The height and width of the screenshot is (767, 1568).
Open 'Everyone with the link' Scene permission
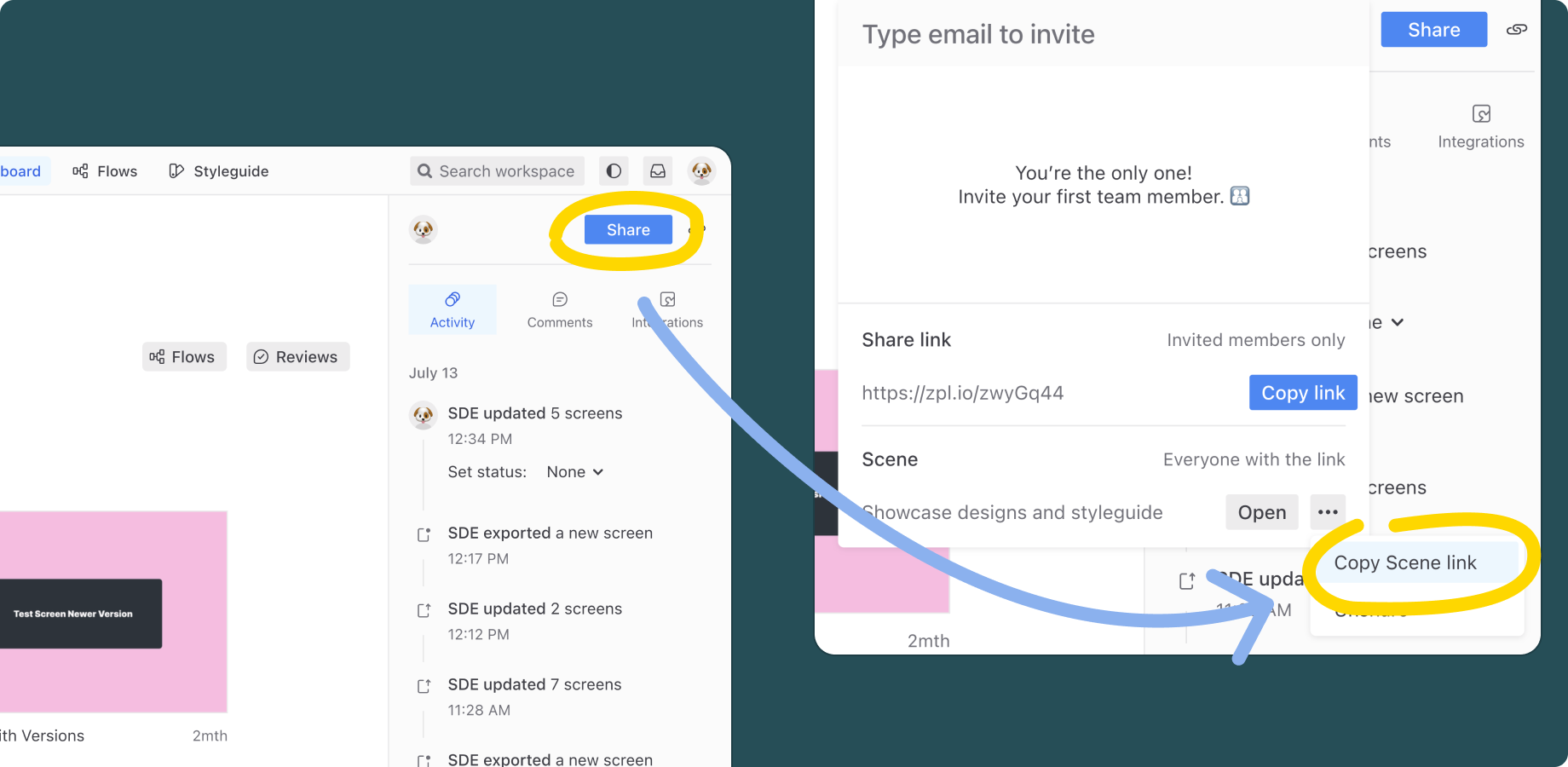point(1254,460)
